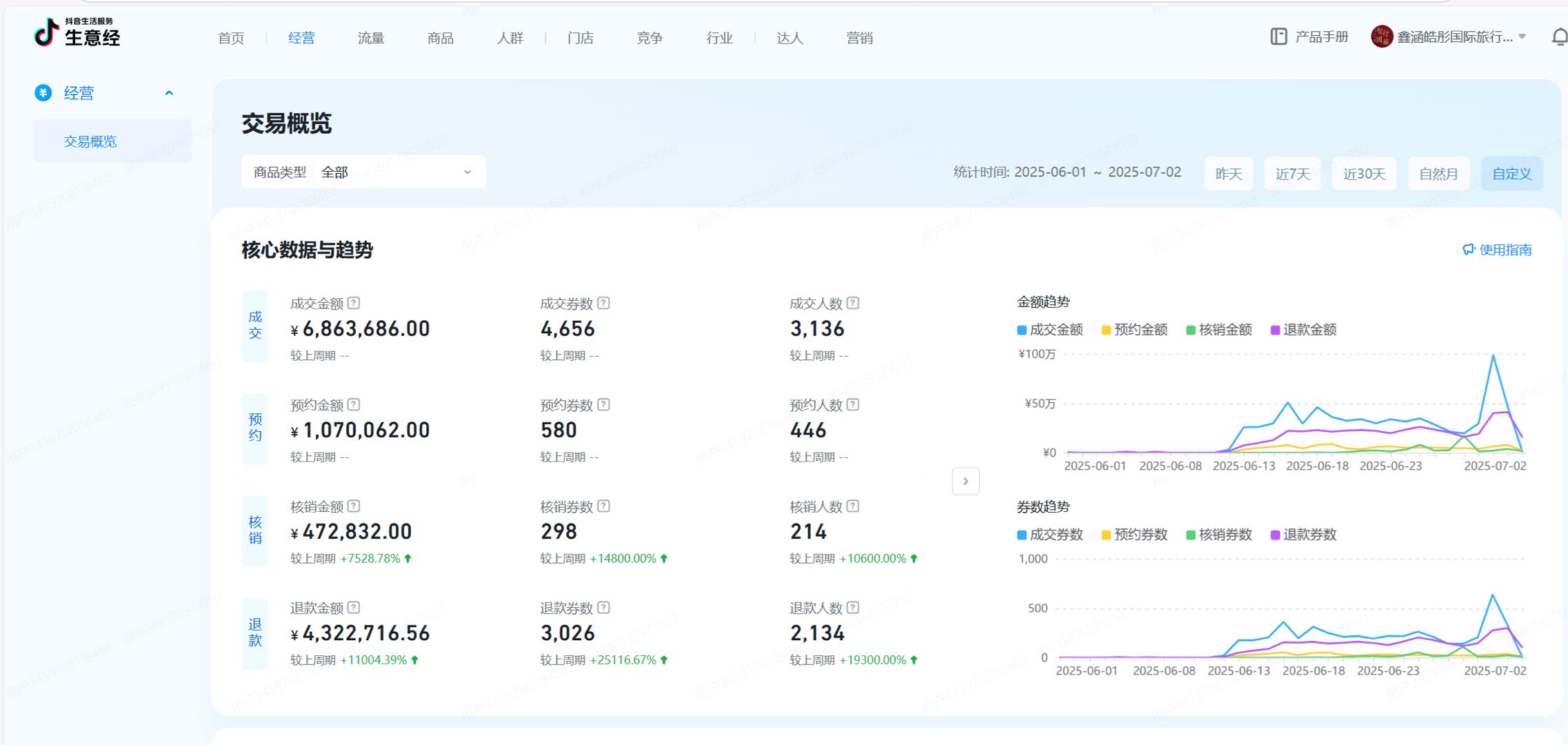Click the 成交金额 value ¥6,863,686.00
Viewport: 1568px width, 745px height.
(x=360, y=329)
